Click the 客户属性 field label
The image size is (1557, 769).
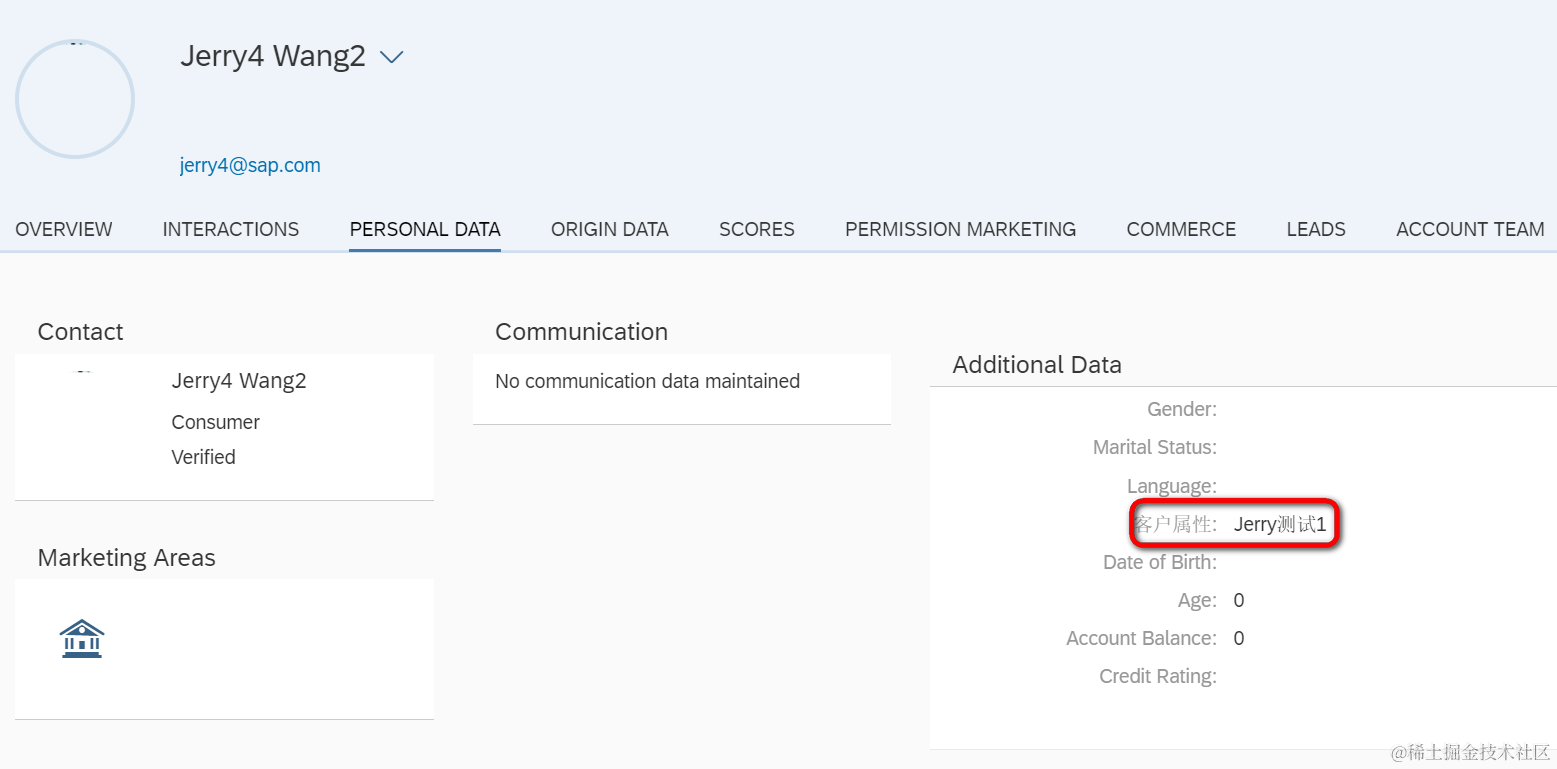(1177, 524)
